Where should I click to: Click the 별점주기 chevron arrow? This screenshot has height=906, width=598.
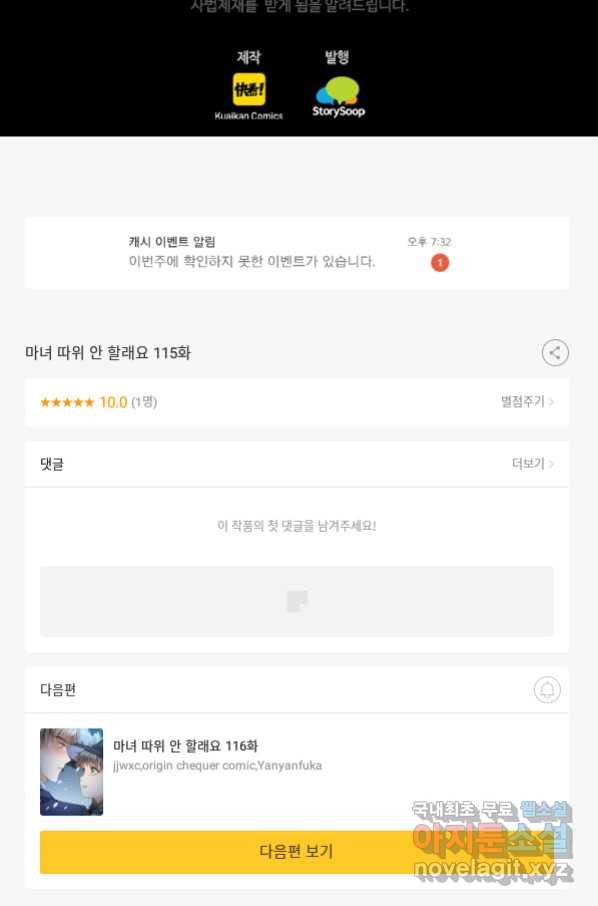coord(551,402)
